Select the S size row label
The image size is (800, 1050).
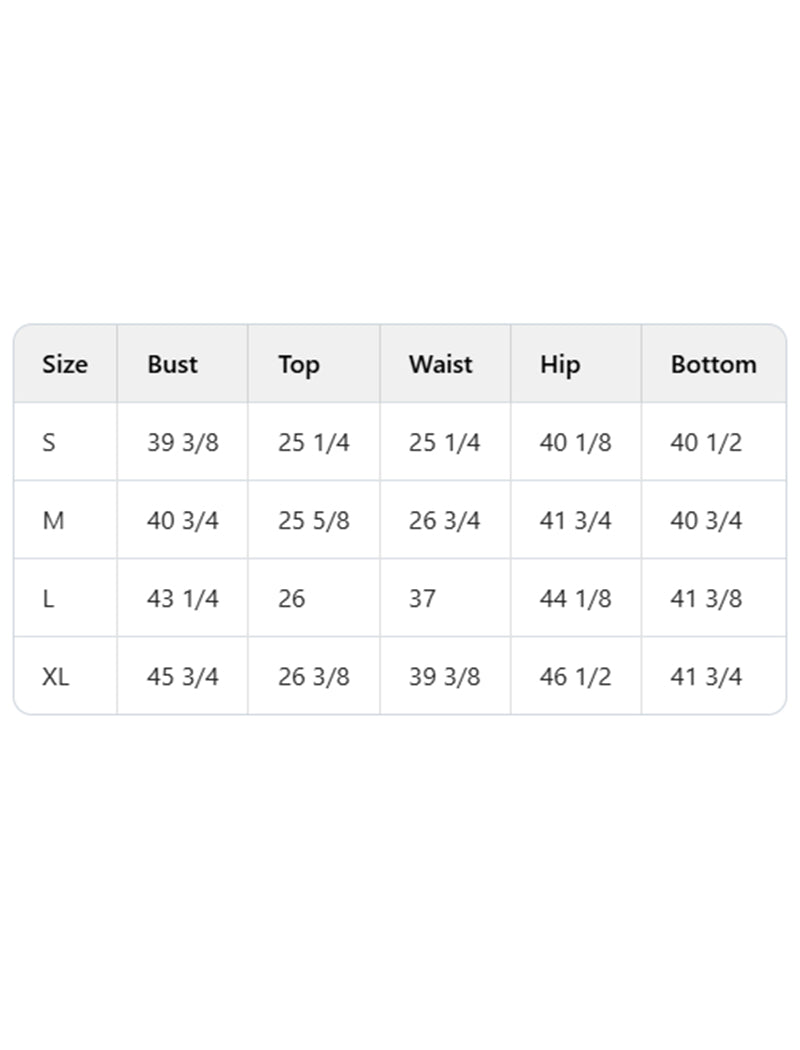[x=50, y=442]
